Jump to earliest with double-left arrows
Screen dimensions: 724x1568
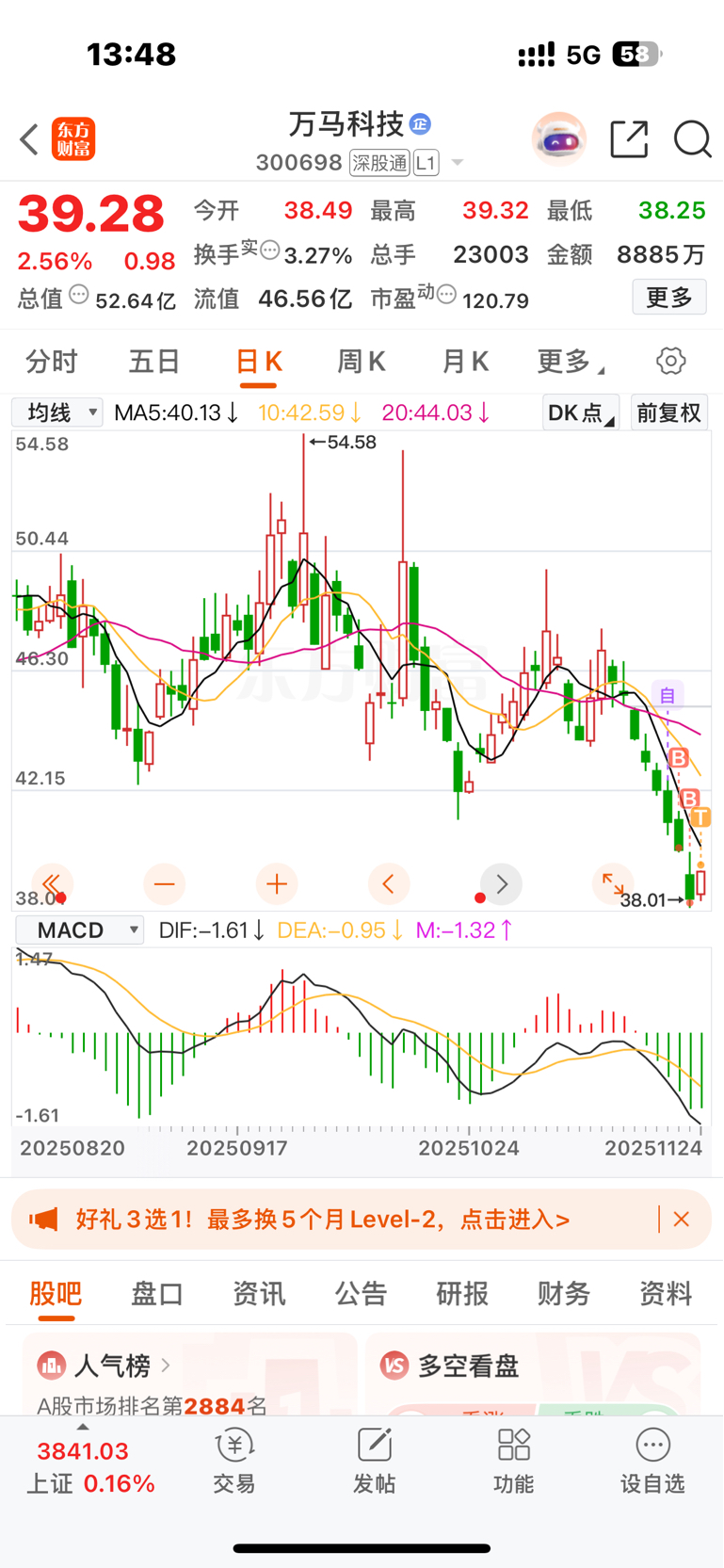pyautogui.click(x=52, y=883)
